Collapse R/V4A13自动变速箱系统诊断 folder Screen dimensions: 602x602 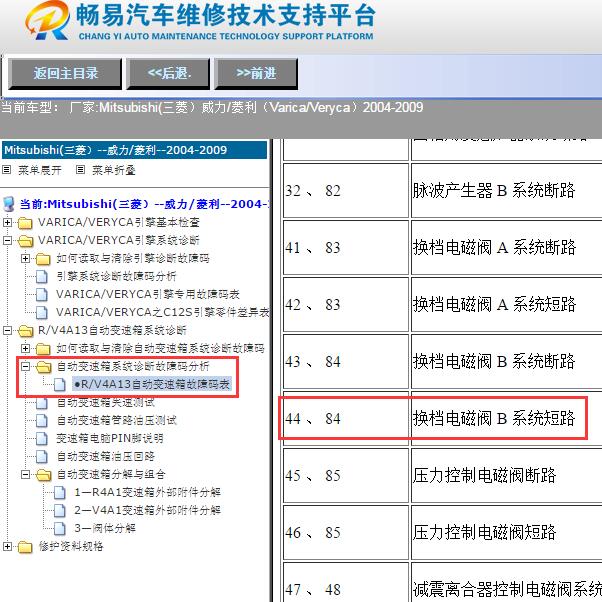pyautogui.click(x=7, y=330)
